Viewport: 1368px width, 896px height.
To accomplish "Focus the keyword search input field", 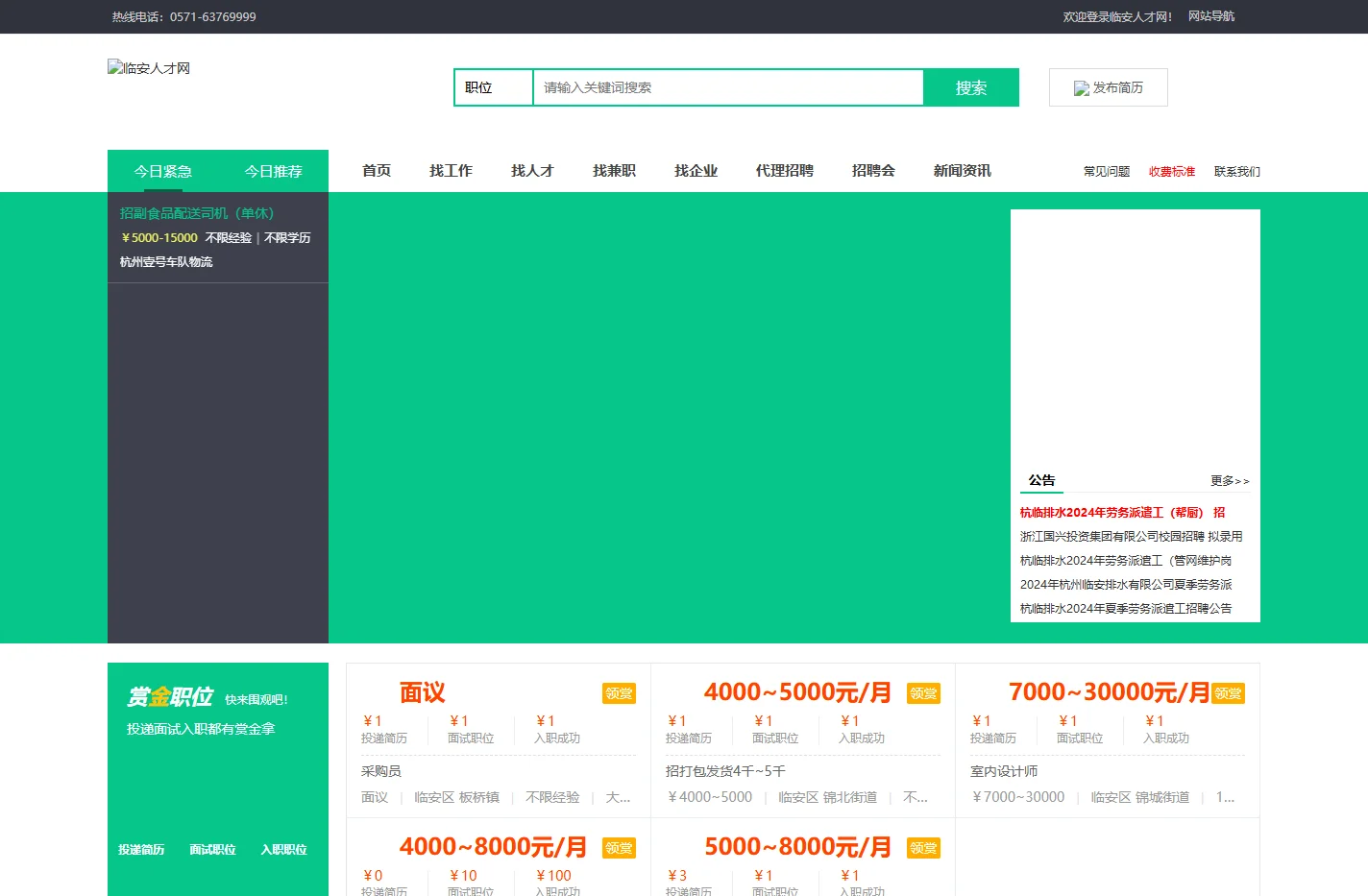I will pos(728,87).
